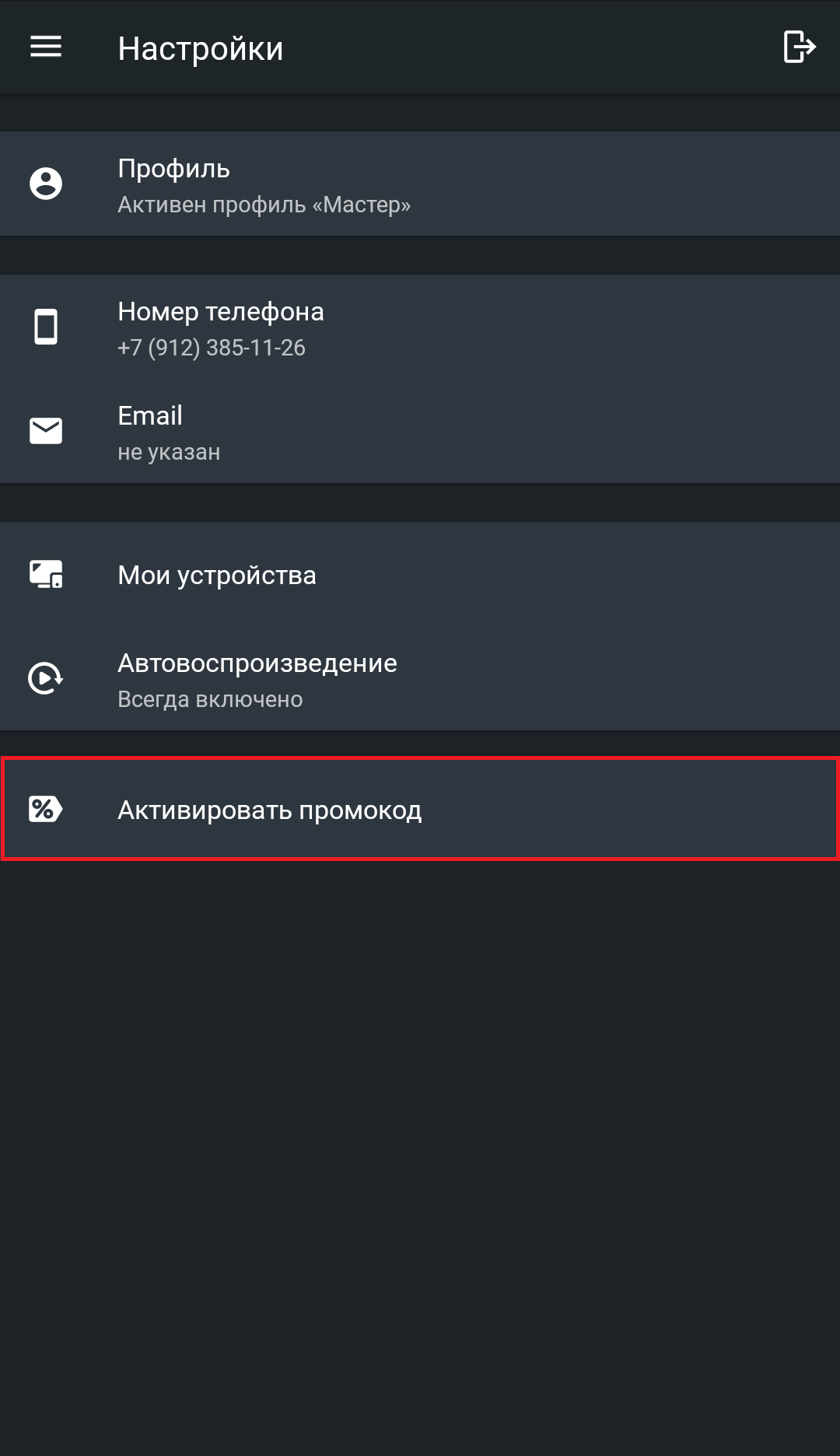Open Мои устройства list

click(x=420, y=575)
